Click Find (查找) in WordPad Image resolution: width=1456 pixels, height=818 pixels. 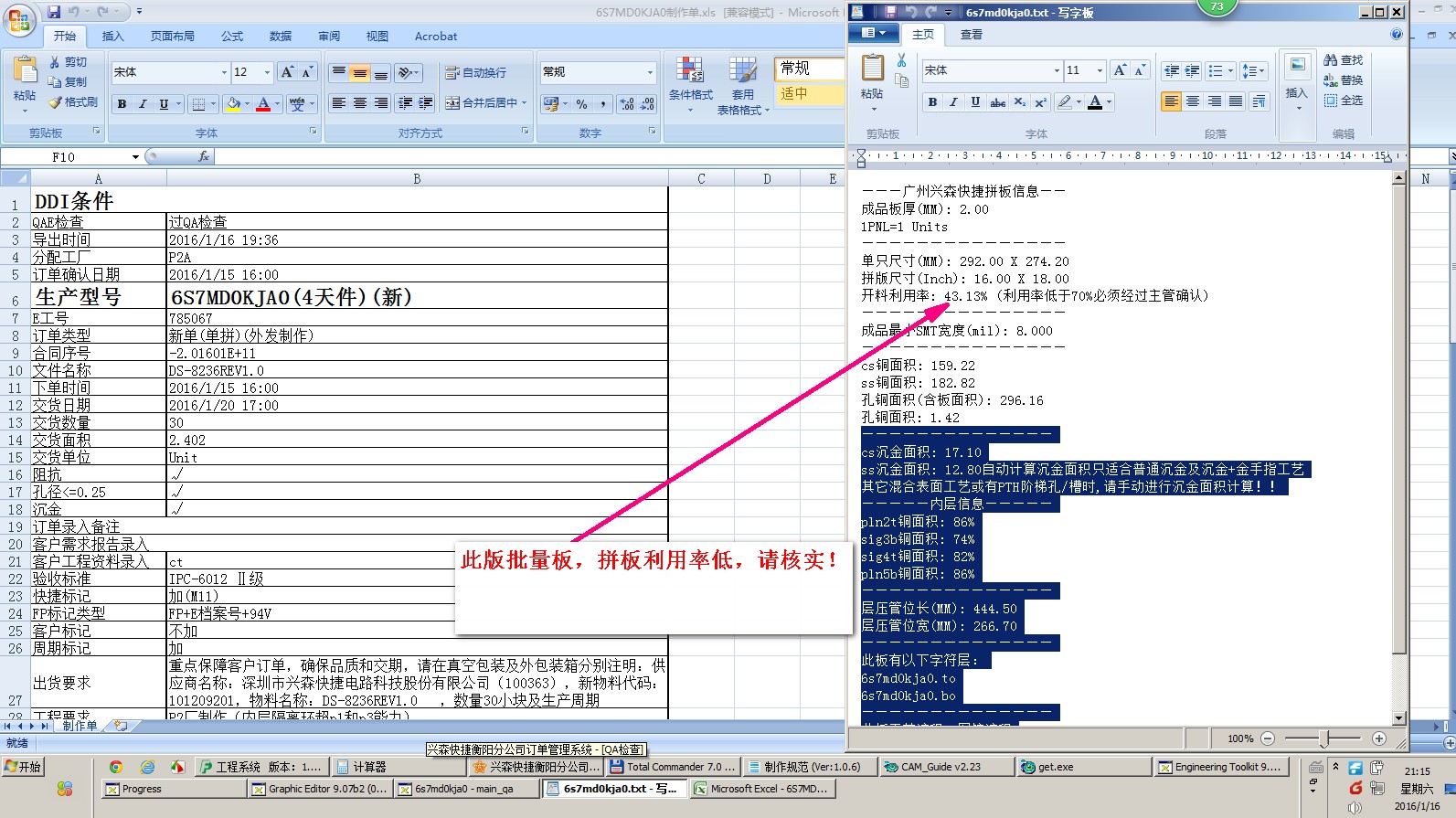1343,60
